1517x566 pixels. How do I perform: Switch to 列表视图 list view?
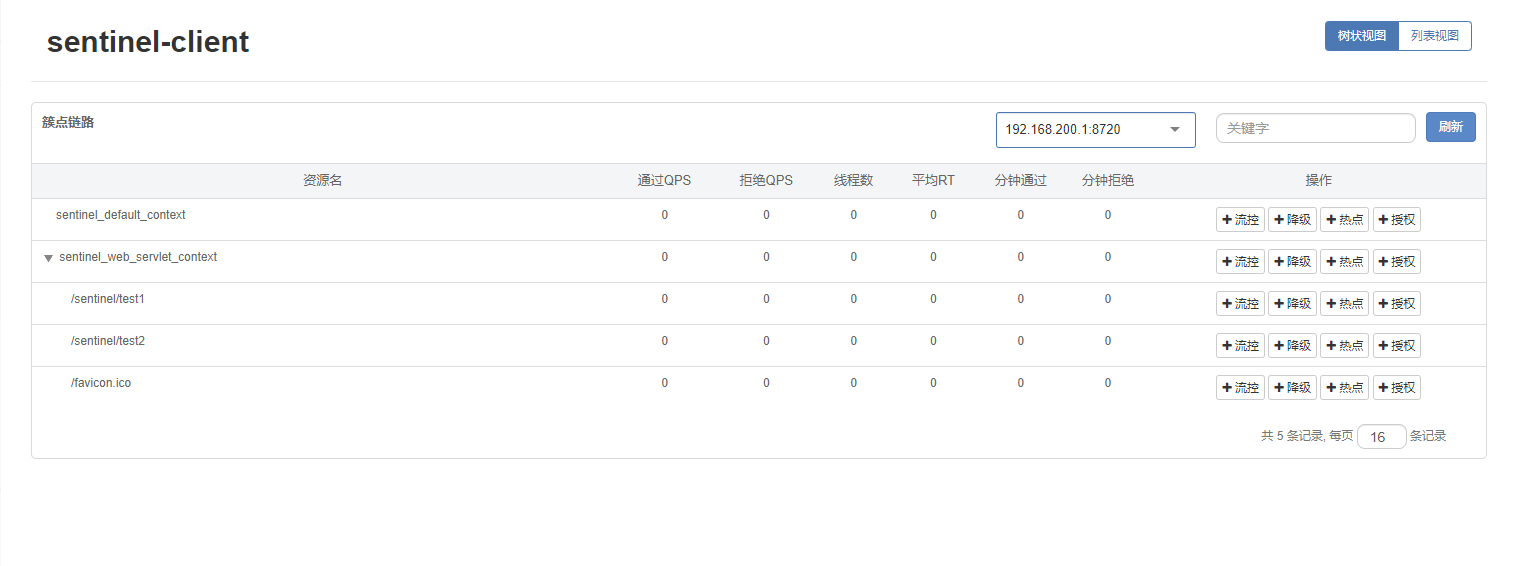[x=1434, y=36]
